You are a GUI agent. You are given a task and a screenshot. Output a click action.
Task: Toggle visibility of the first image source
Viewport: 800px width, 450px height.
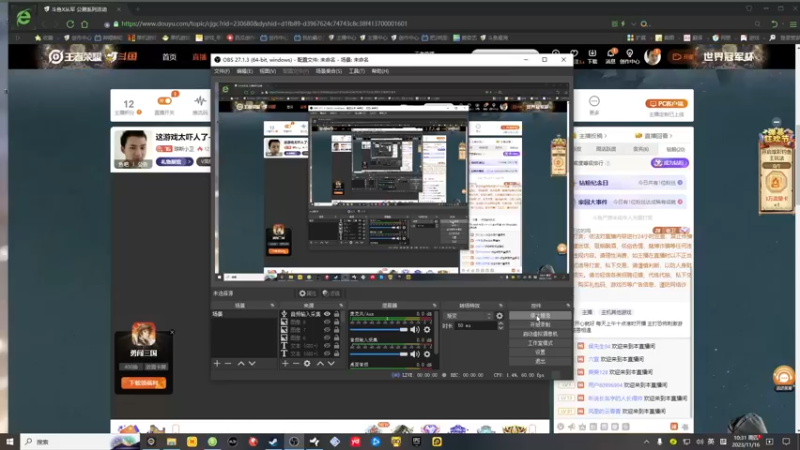point(327,322)
